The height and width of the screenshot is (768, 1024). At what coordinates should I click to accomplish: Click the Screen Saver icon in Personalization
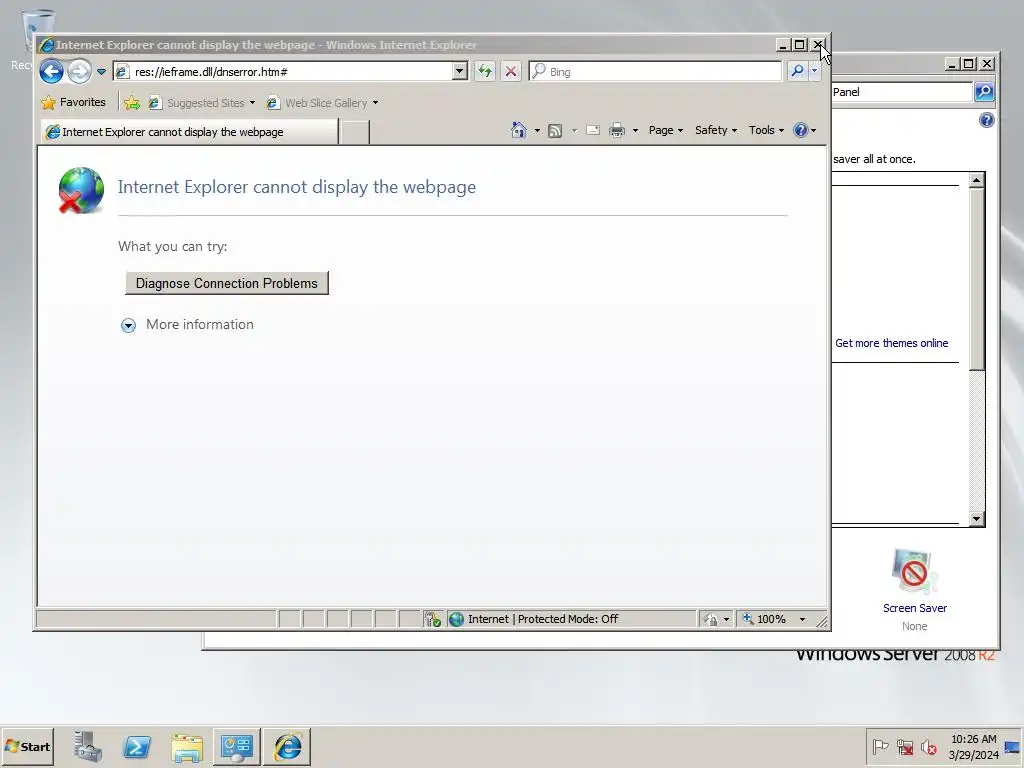pyautogui.click(x=914, y=572)
